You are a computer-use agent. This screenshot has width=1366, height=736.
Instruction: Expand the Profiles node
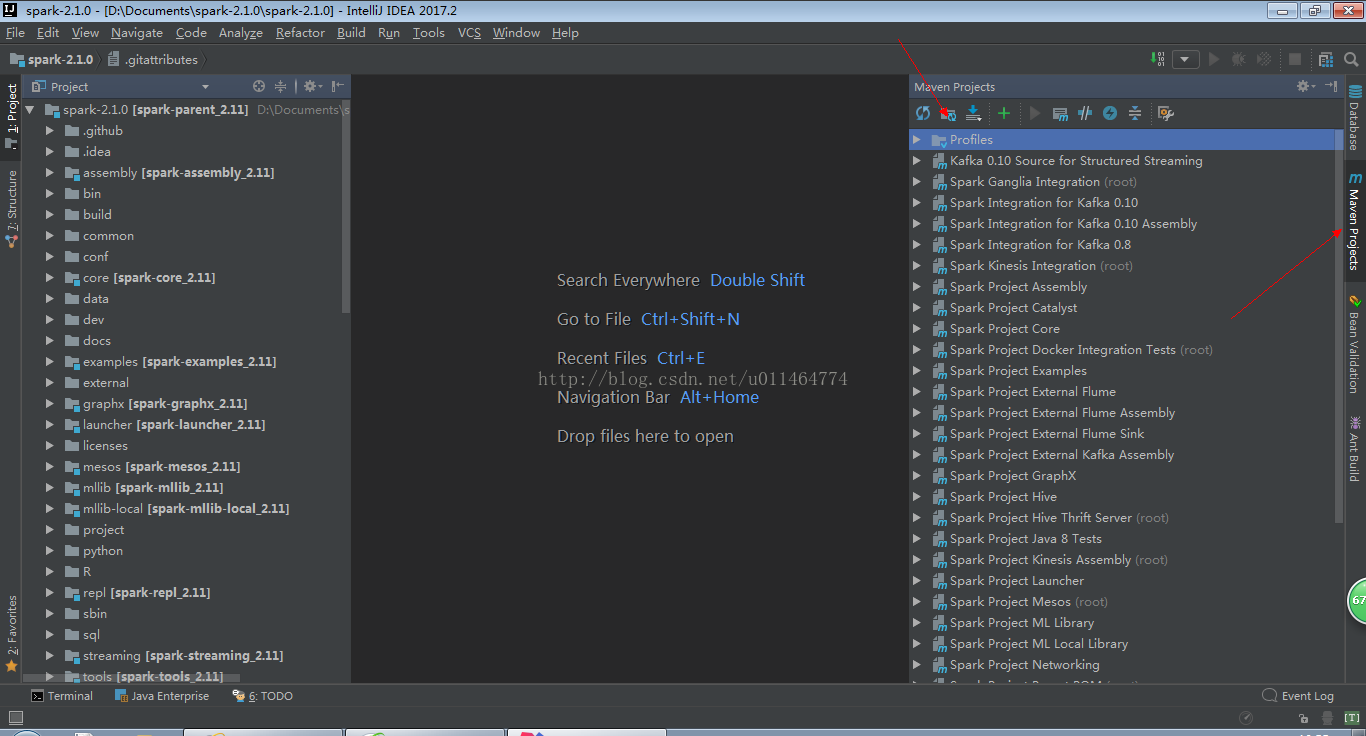pyautogui.click(x=917, y=140)
